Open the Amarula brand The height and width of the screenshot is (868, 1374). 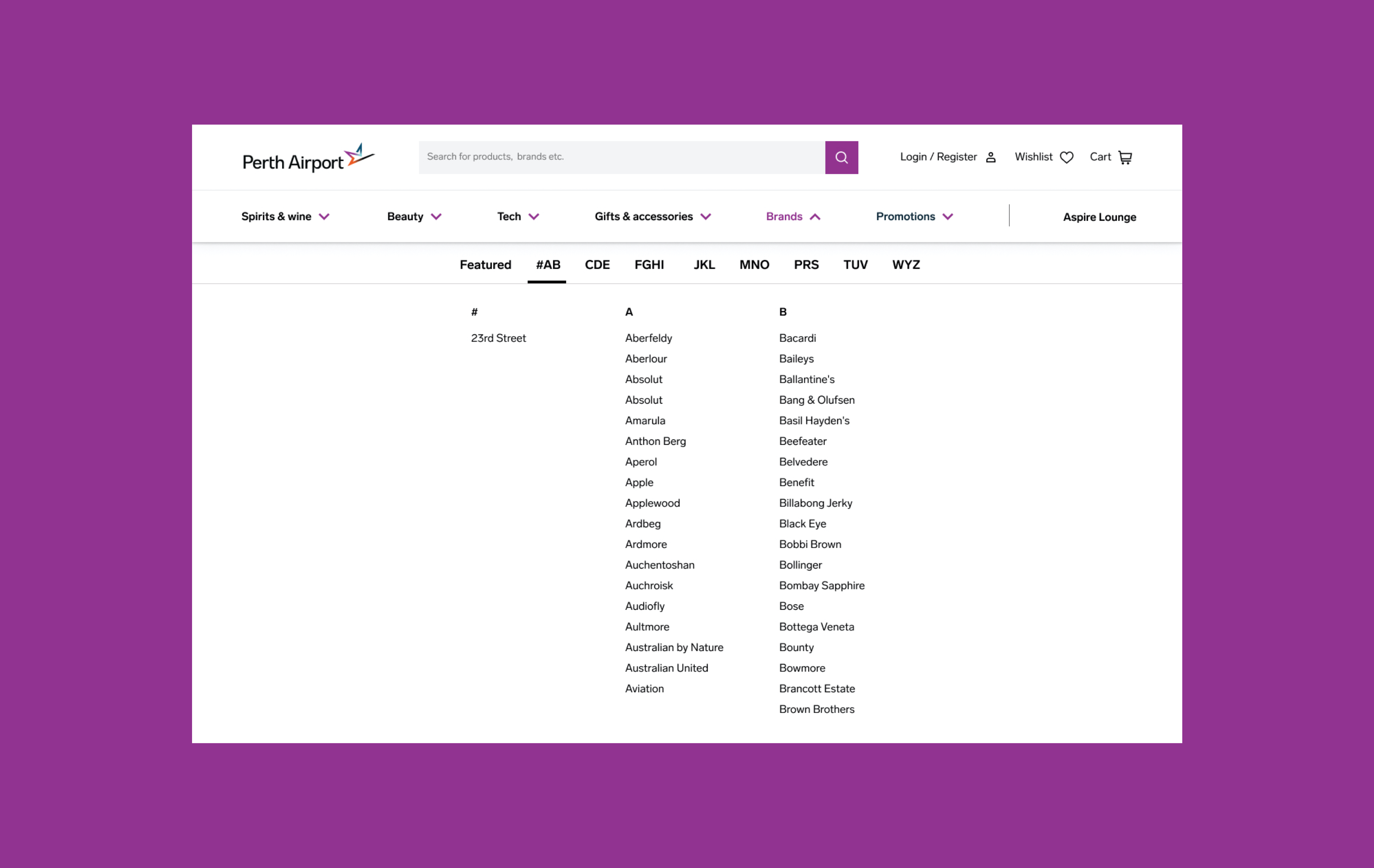pyautogui.click(x=645, y=421)
